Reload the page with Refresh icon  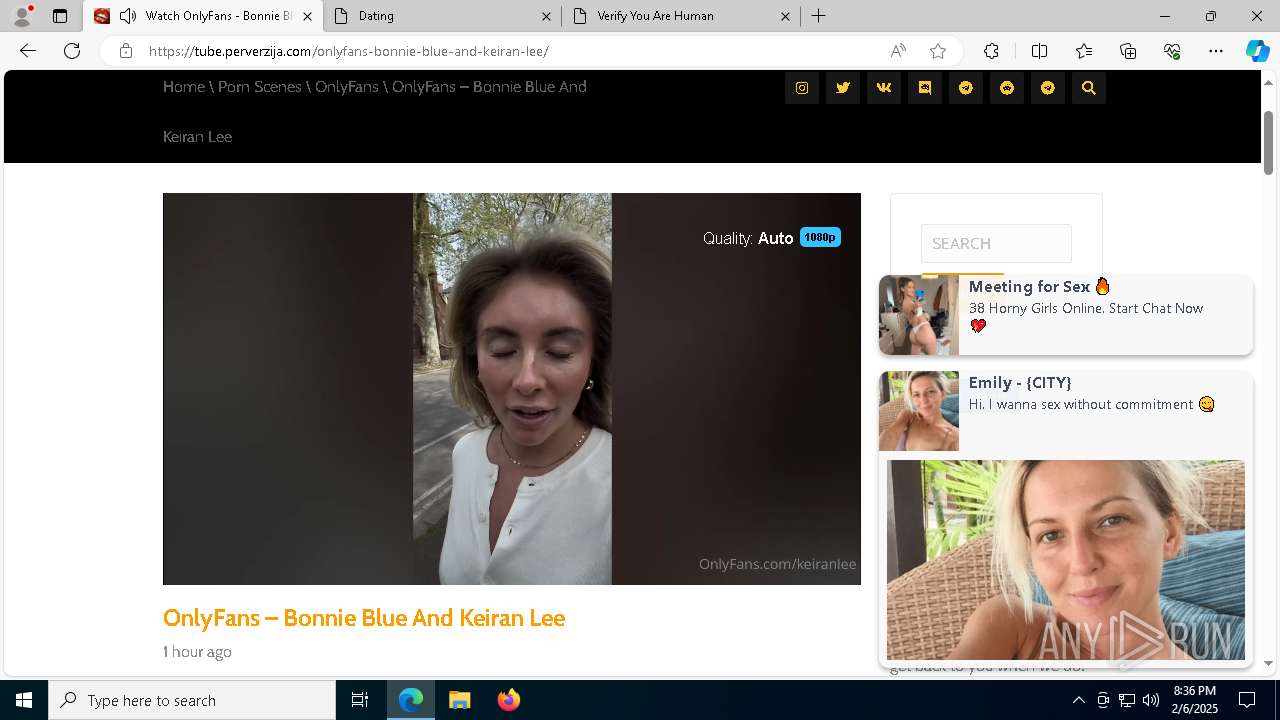[72, 51]
